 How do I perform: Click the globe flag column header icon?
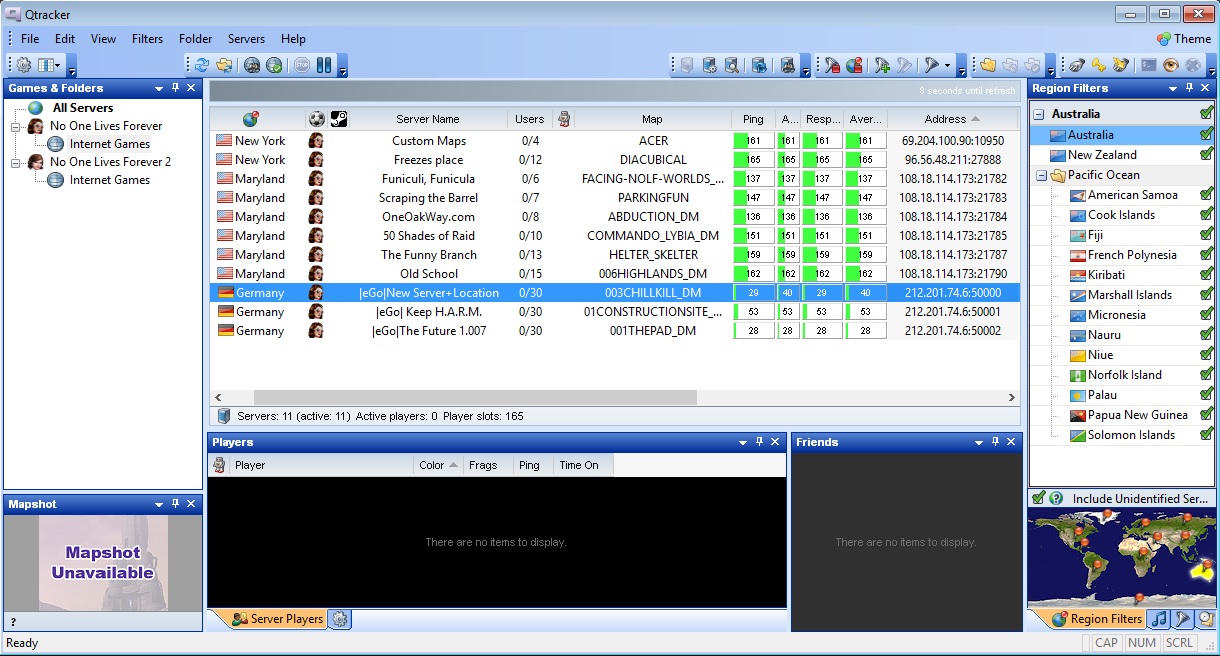(251, 119)
